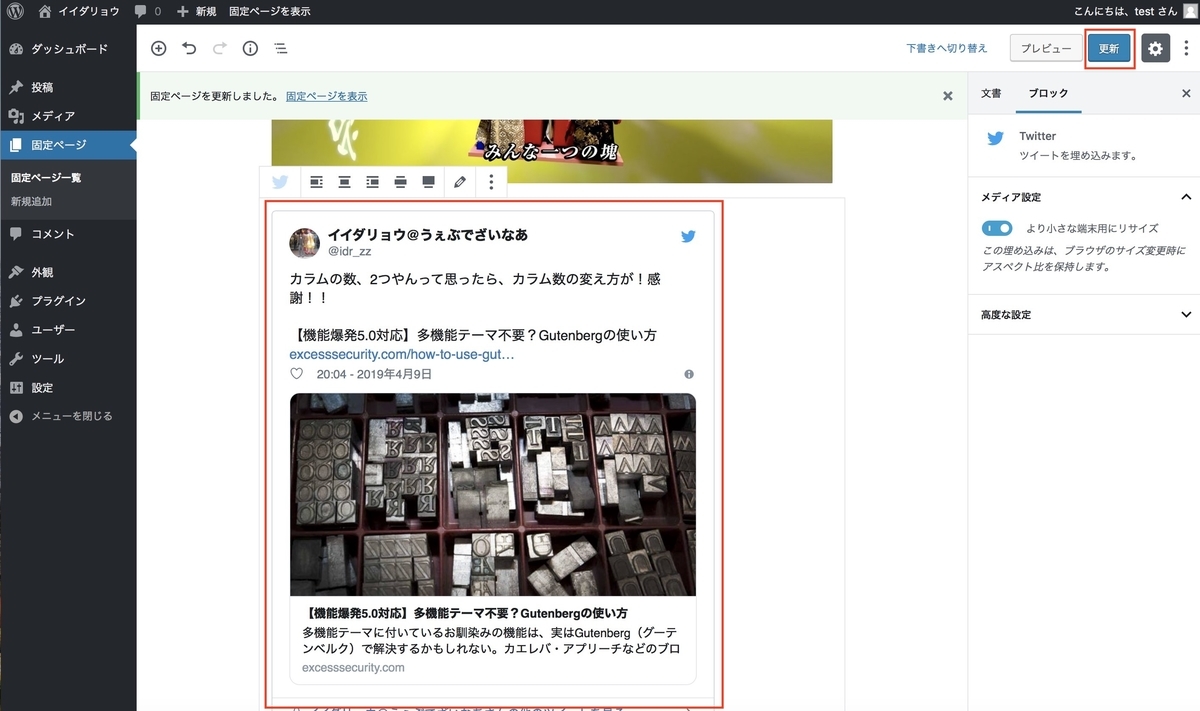Select 固定ページ in sidebar
The height and width of the screenshot is (711, 1200).
point(68,145)
